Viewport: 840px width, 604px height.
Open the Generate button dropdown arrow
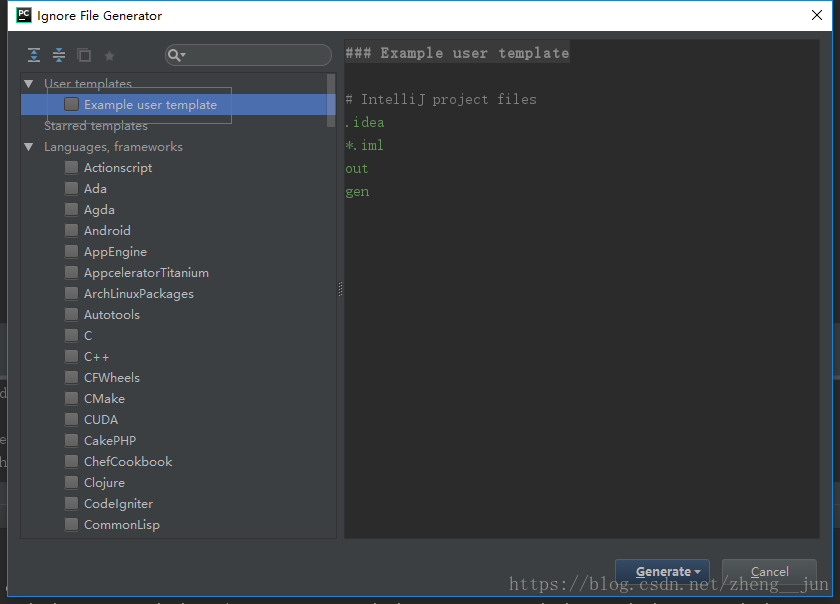pyautogui.click(x=698, y=572)
